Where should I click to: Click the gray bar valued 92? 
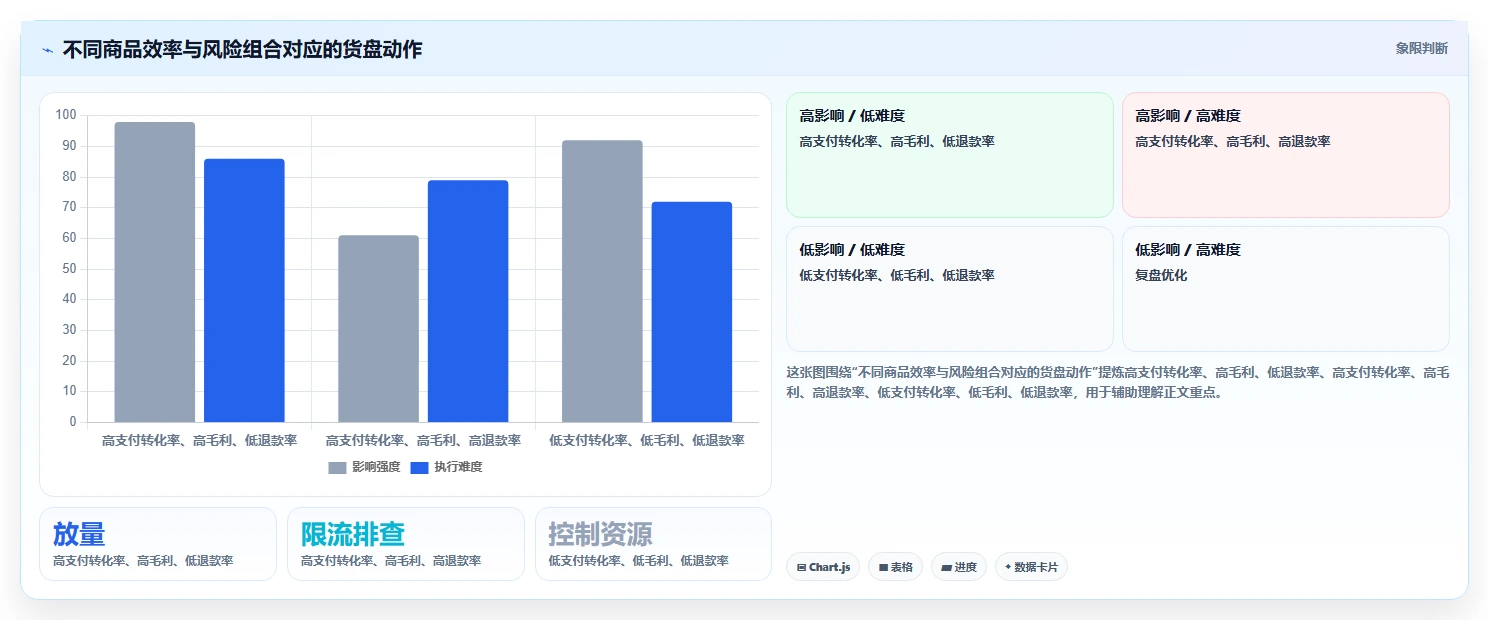coord(602,281)
